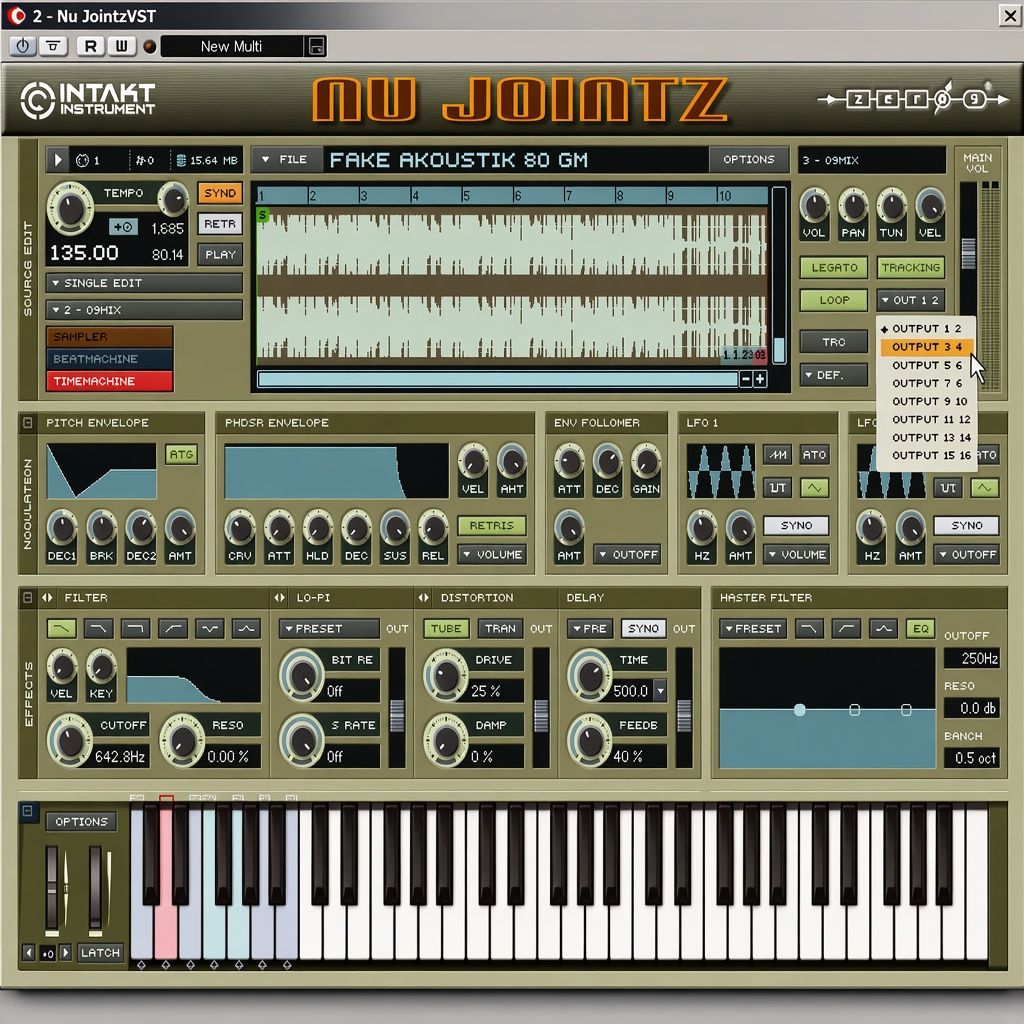The width and height of the screenshot is (1024, 1024).
Task: Collapse the Modulation section minus icon
Action: pos(27,423)
